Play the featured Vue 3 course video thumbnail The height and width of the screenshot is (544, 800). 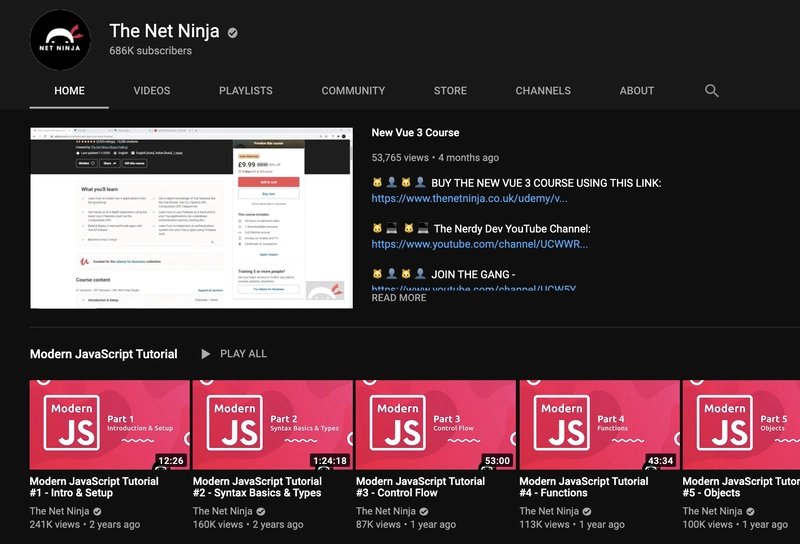[191, 218]
